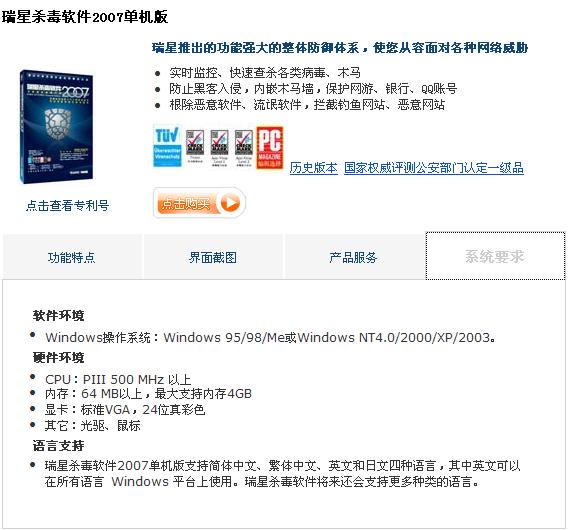Open the Rising 2007 product box image
568x530 pixels.
tap(57, 127)
